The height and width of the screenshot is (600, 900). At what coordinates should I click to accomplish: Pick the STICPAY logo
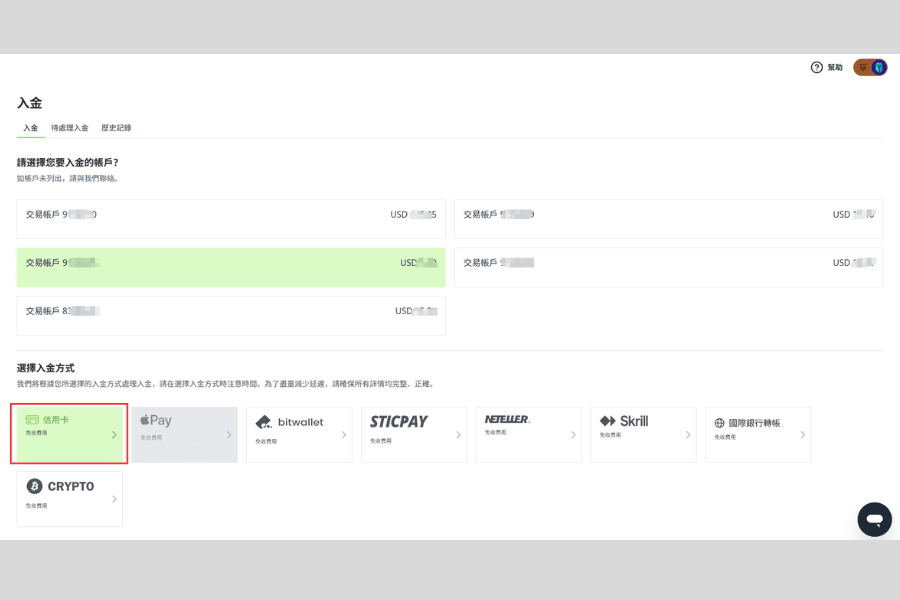coord(398,422)
